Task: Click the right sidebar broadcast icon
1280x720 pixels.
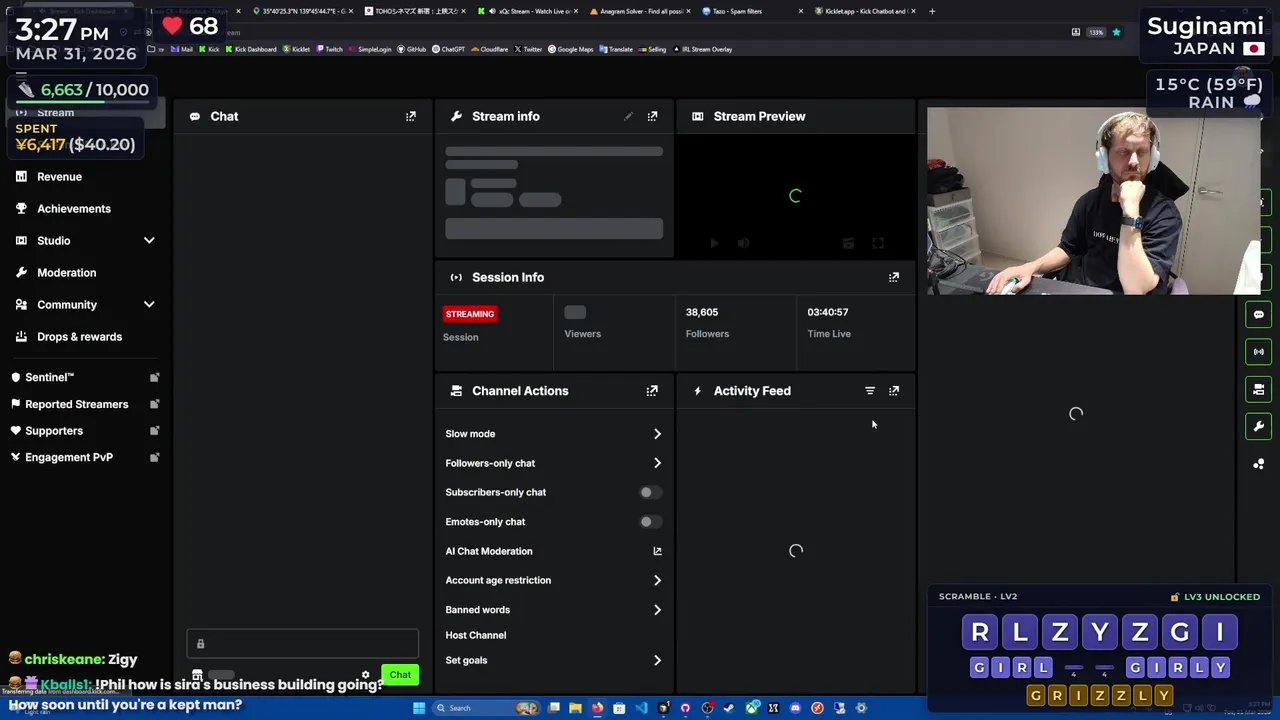Action: tap(1259, 352)
